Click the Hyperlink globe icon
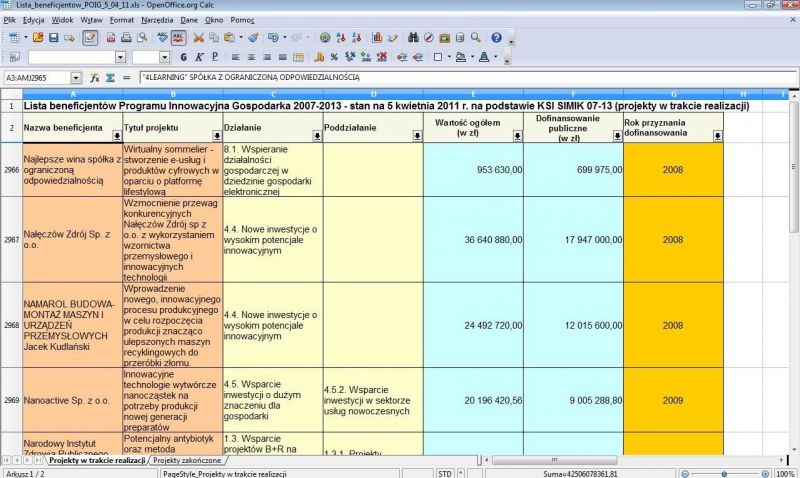Viewport: 800px width, 478px height. [325, 38]
